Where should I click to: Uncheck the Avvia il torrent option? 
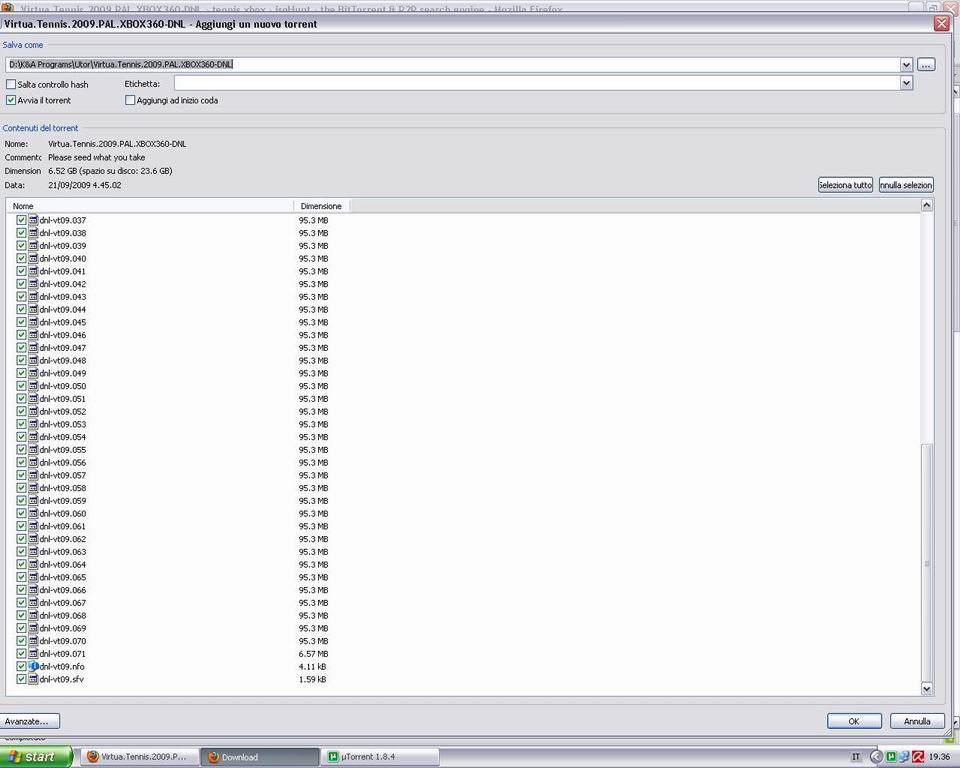(11, 100)
